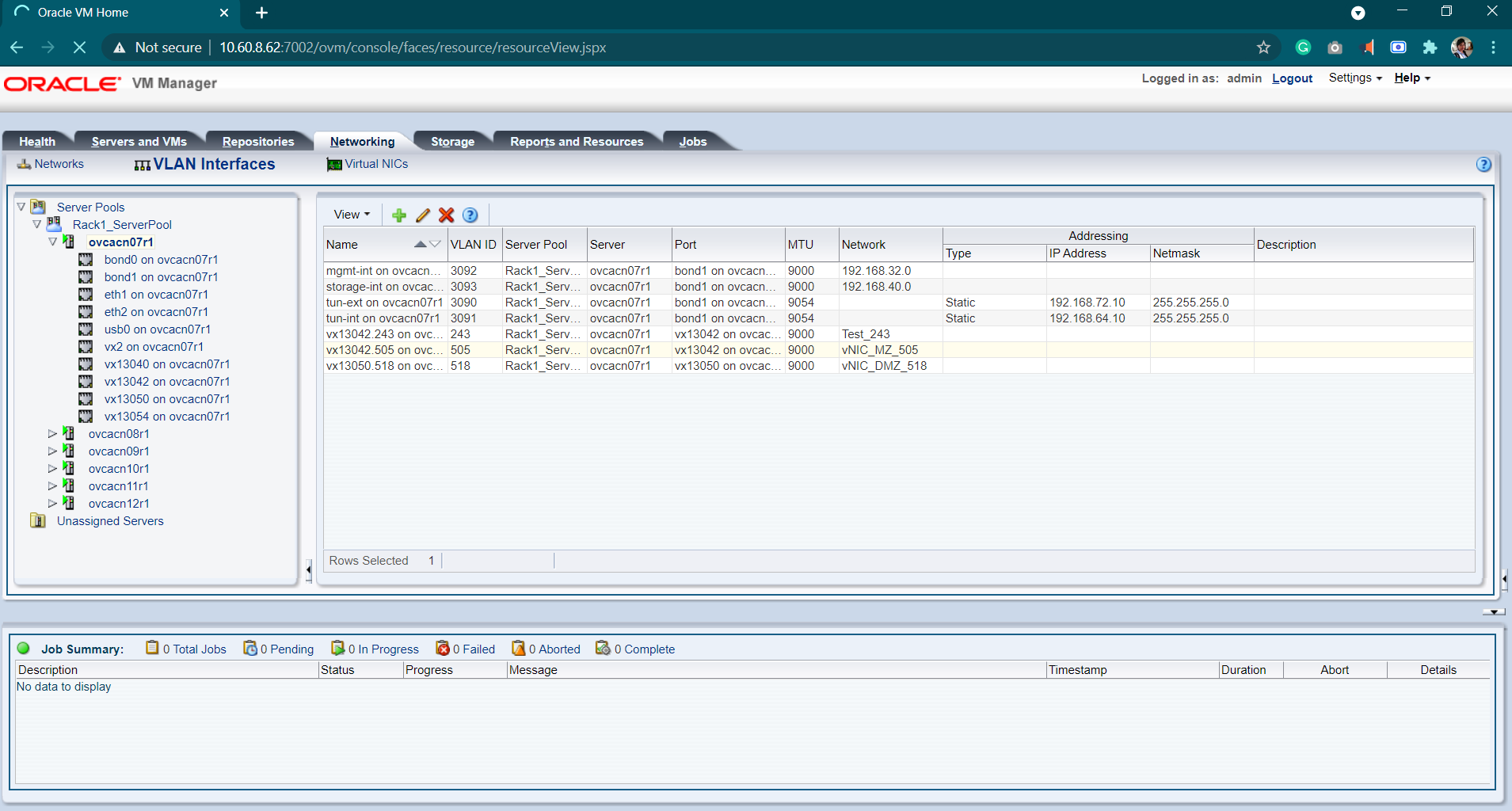Click the browser bookmark star icon
1512x811 pixels.
[x=1263, y=48]
